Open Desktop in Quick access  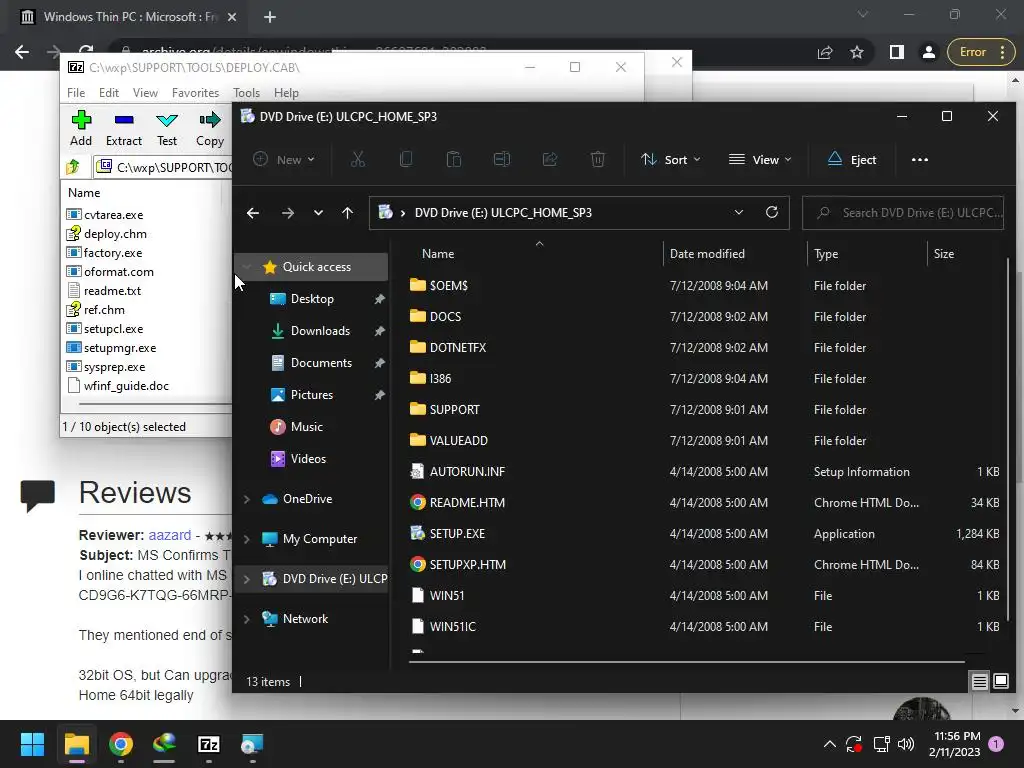click(x=312, y=298)
